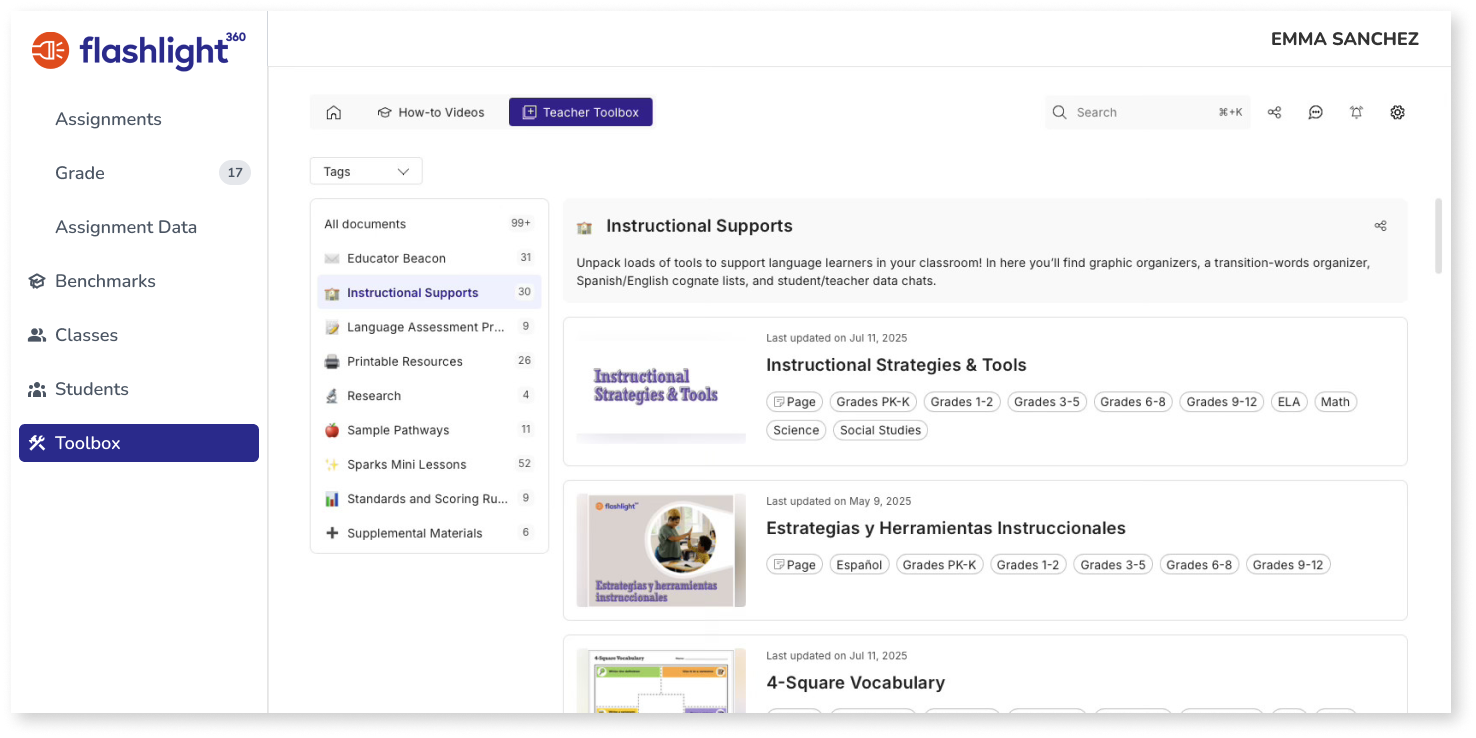This screenshot has height=738, width=1476.
Task: Select the Supplemental Materials category
Action: (429, 533)
